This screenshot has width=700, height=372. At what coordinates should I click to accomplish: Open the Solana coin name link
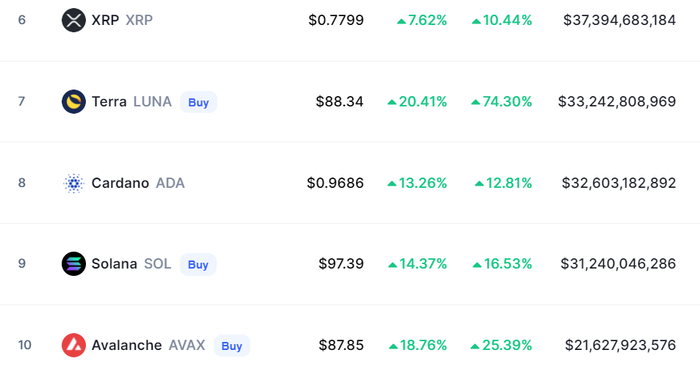(x=114, y=263)
